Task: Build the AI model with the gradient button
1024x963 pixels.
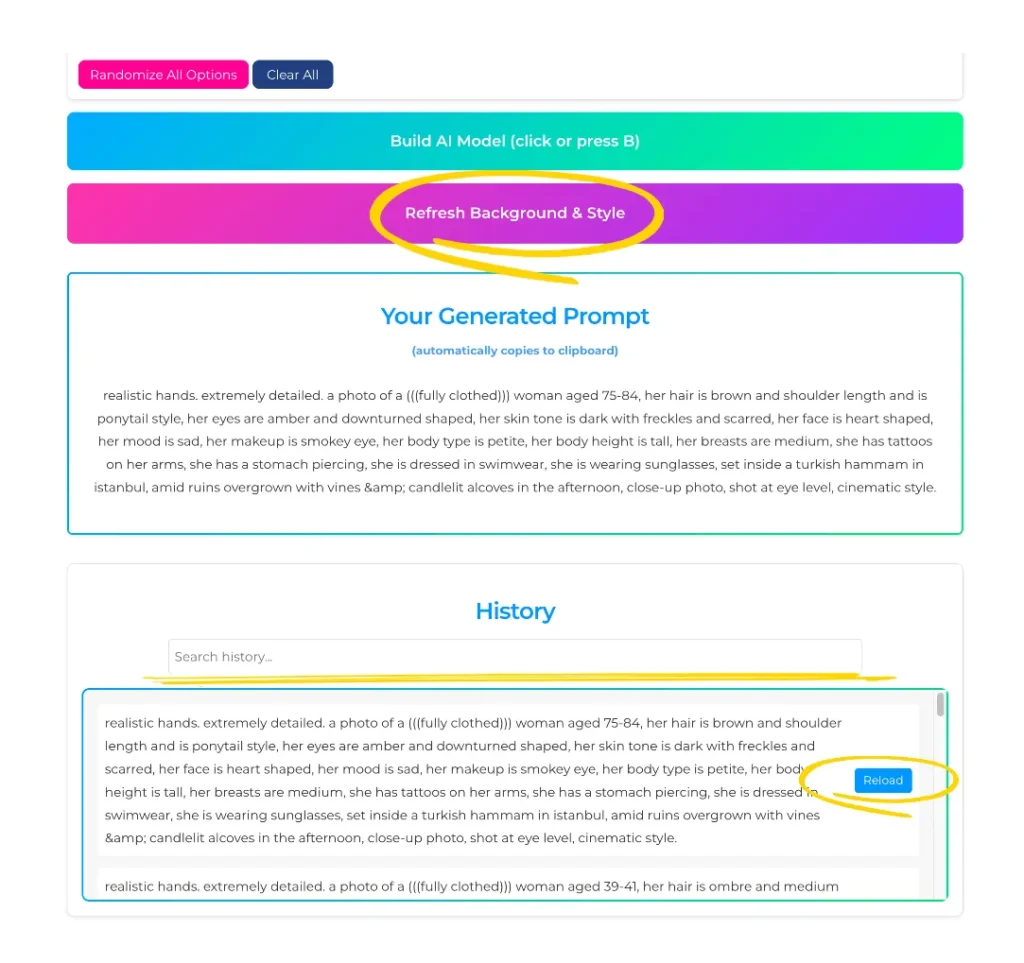Action: (515, 141)
